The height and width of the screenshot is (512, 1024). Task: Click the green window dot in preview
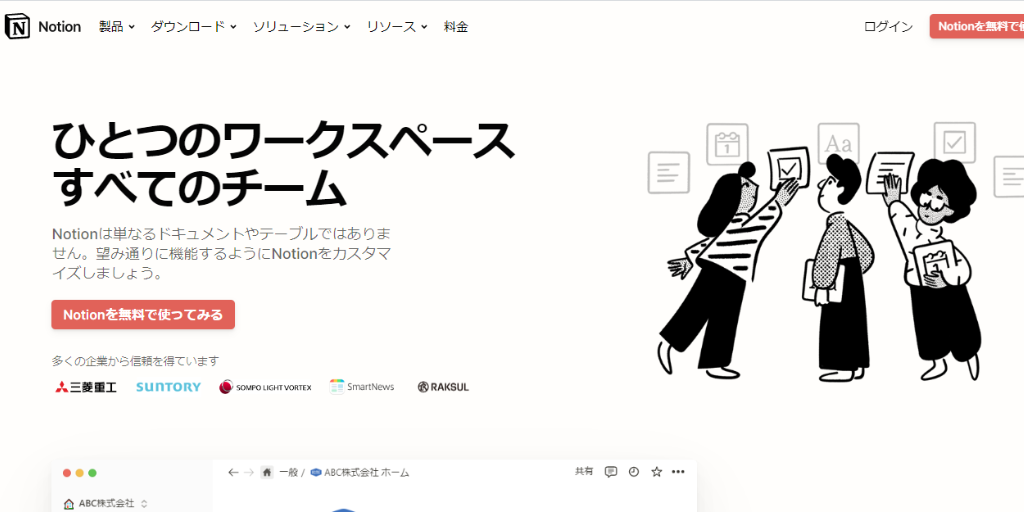[92, 473]
